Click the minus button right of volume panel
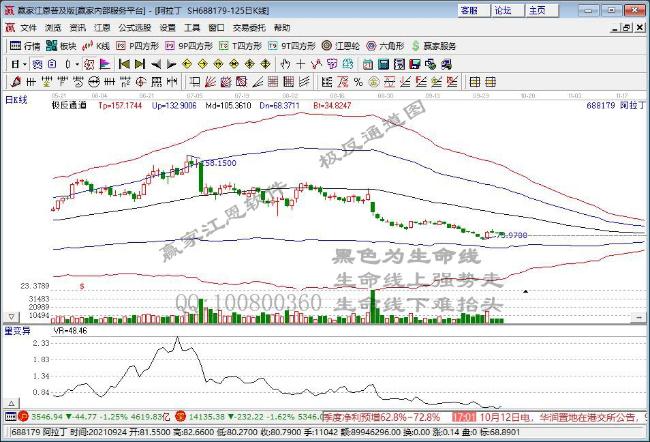Screen dimensions: 650x442 coord(639,317)
